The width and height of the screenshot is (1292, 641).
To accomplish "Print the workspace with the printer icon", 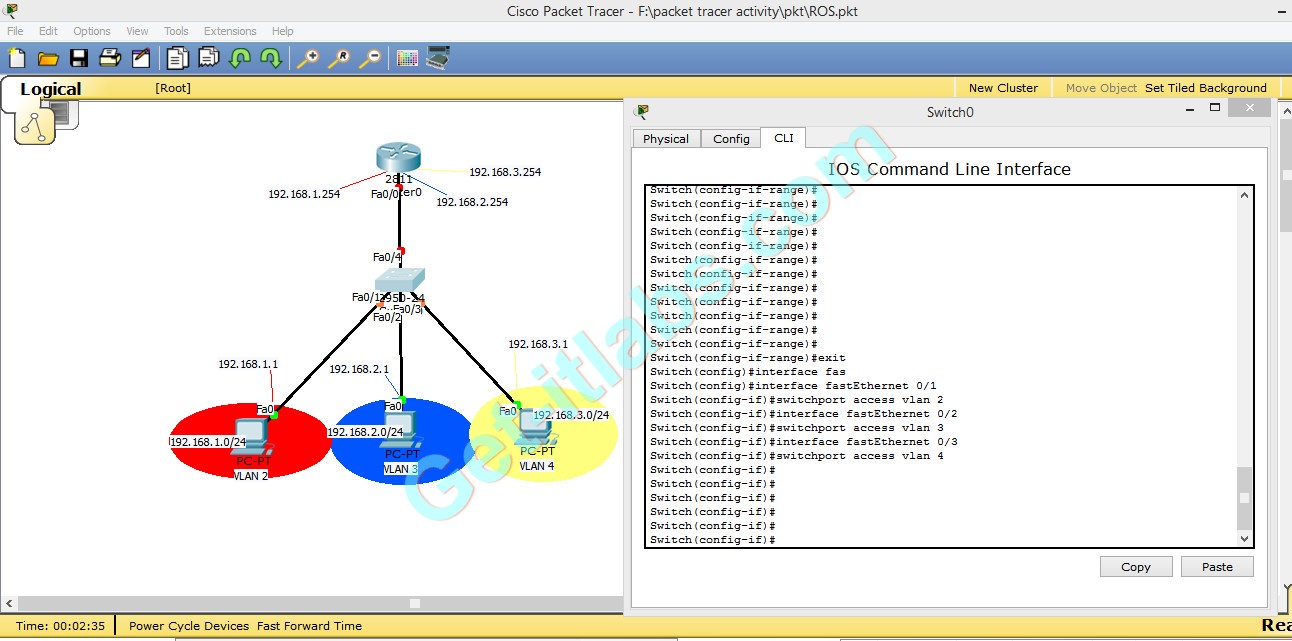I will [110, 58].
